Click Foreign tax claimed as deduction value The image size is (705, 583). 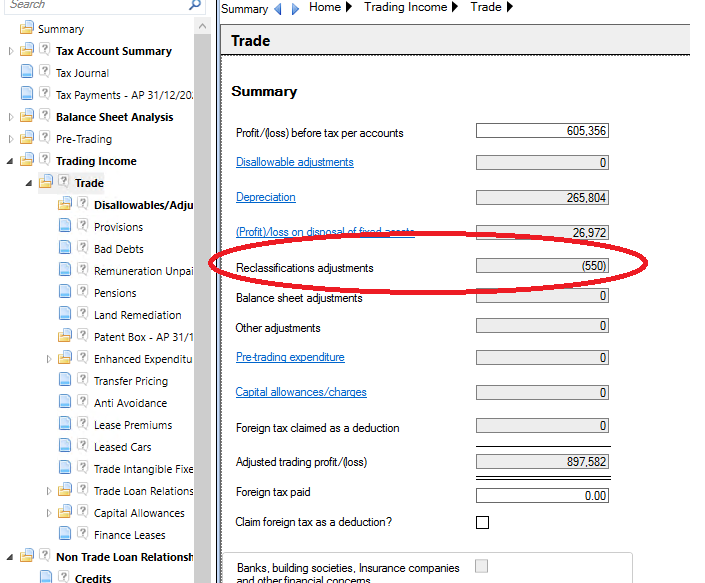click(542, 425)
